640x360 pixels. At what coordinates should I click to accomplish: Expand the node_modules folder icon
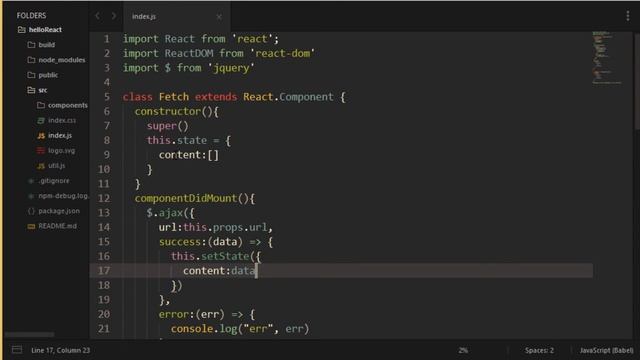[31, 60]
